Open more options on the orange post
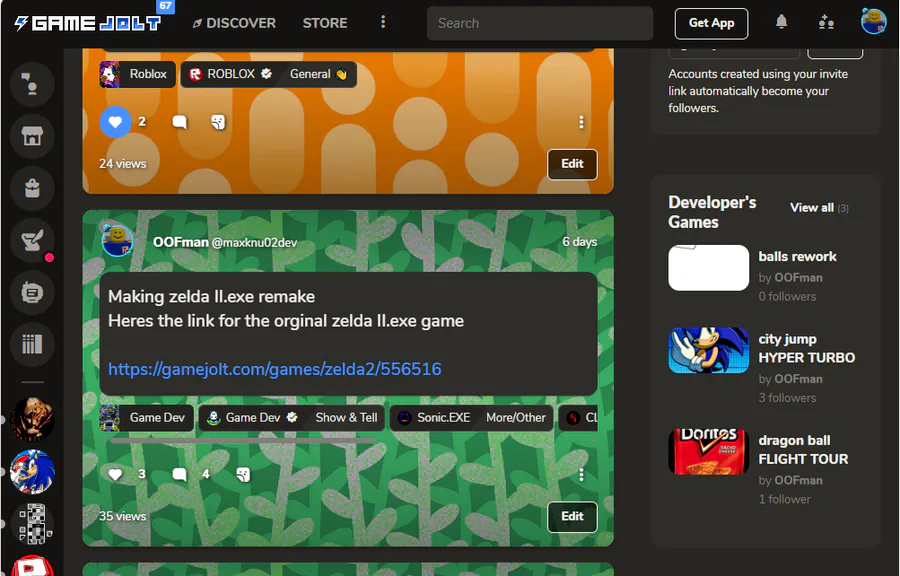The height and width of the screenshot is (576, 900). click(581, 122)
